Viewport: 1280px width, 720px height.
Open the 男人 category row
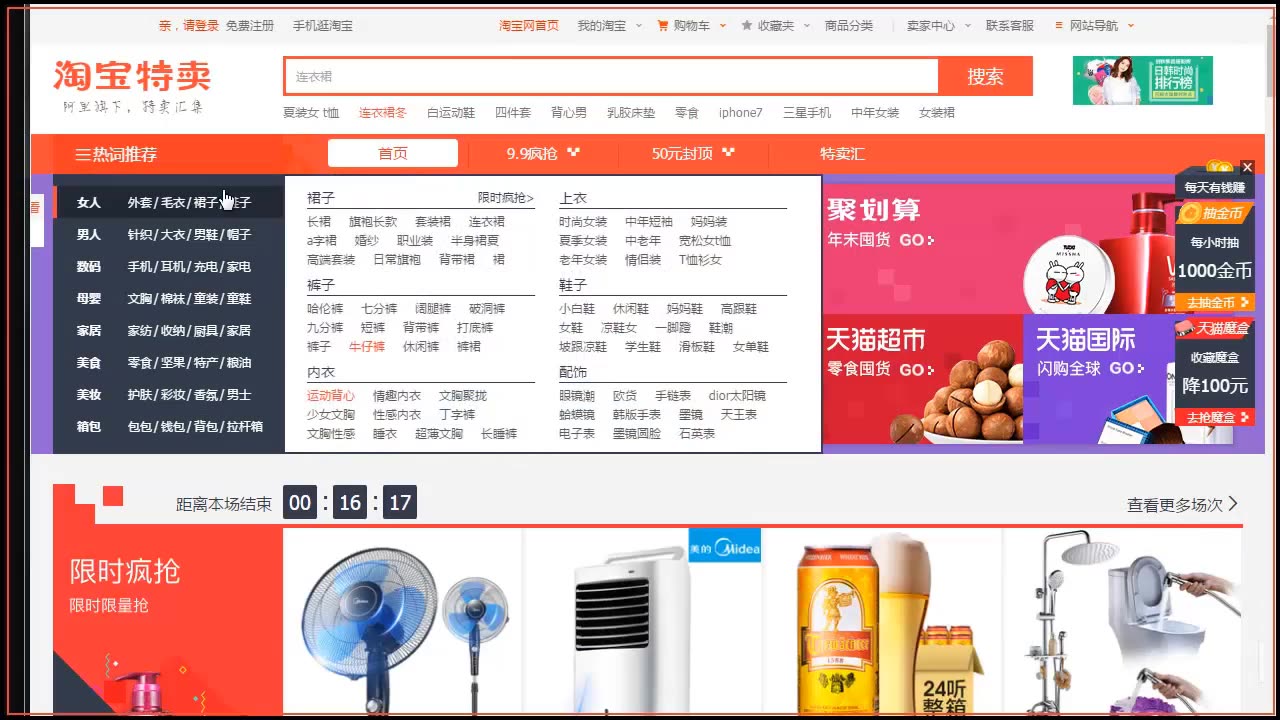point(169,234)
